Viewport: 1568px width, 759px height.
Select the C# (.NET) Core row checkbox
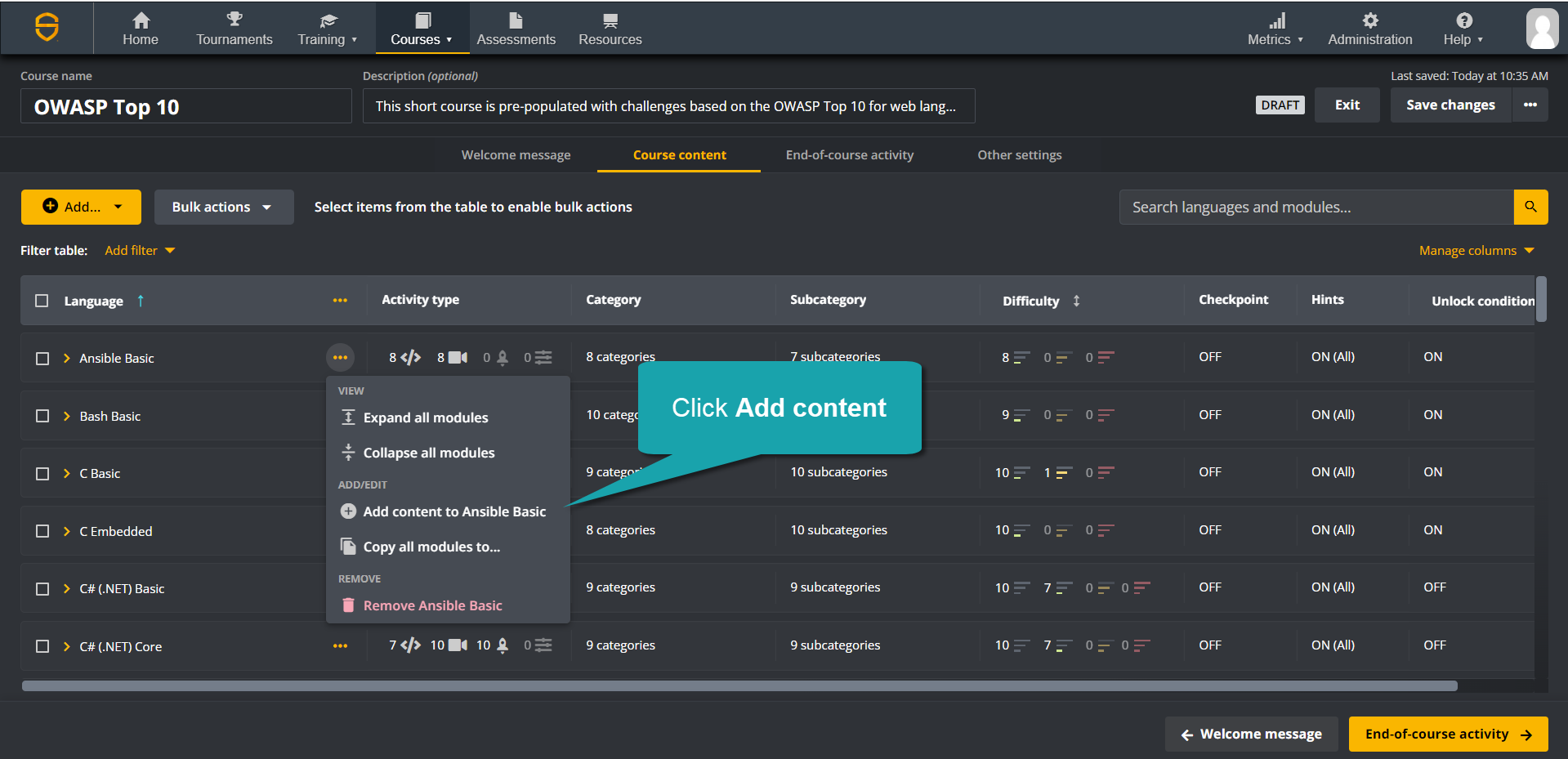point(42,646)
